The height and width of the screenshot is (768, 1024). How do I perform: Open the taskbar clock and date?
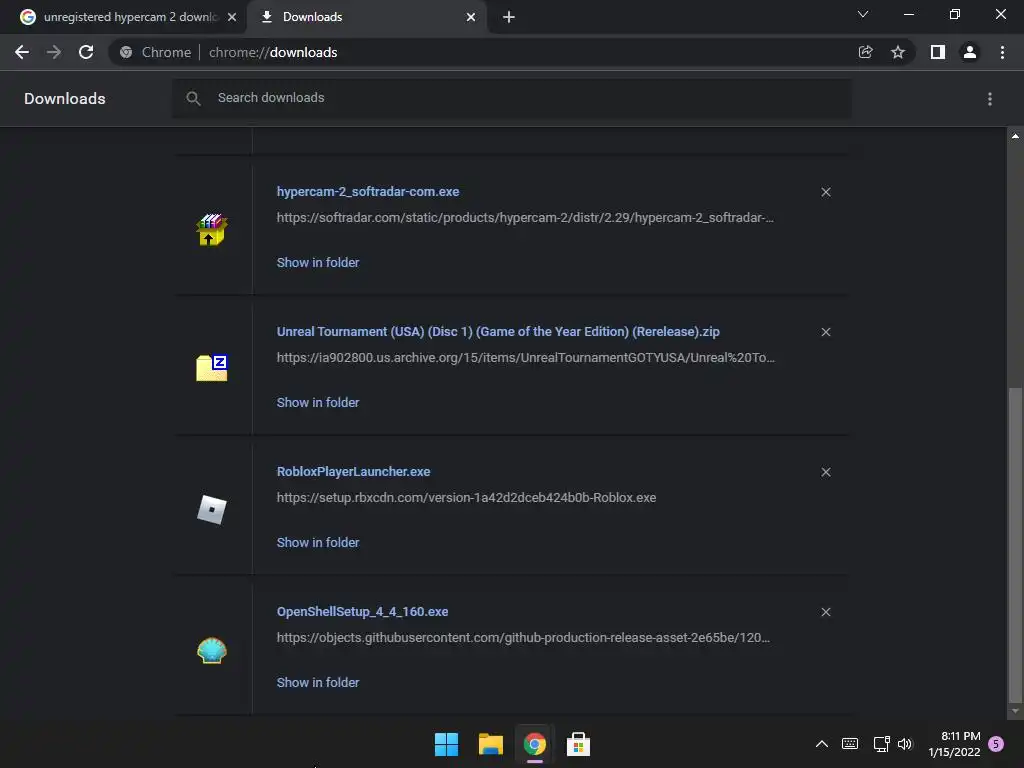tap(954, 744)
